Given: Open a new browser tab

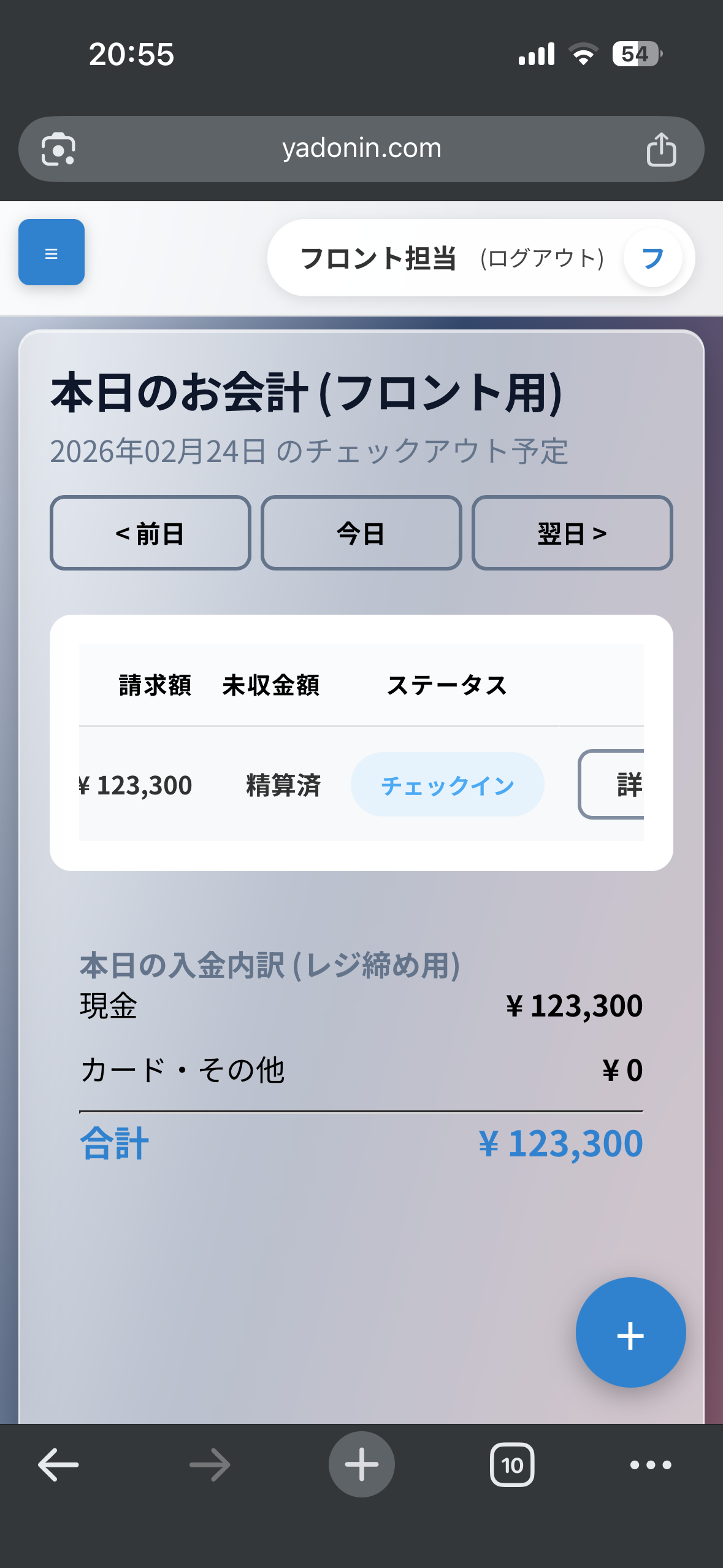Looking at the screenshot, I should [x=361, y=1465].
